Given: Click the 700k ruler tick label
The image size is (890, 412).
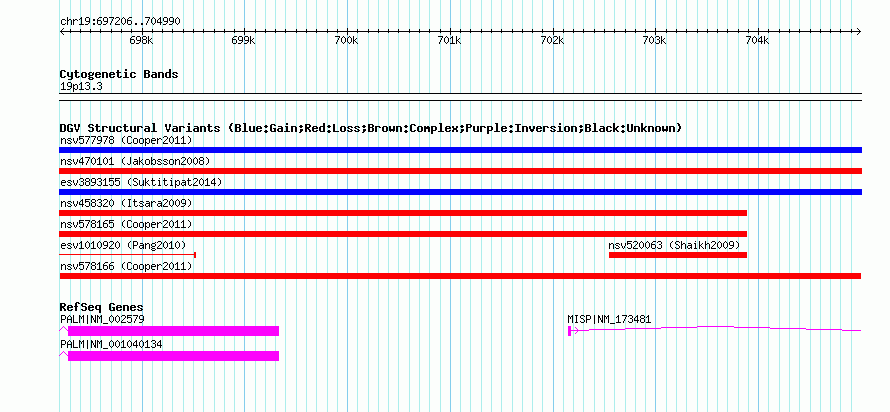Looking at the screenshot, I should pos(346,40).
